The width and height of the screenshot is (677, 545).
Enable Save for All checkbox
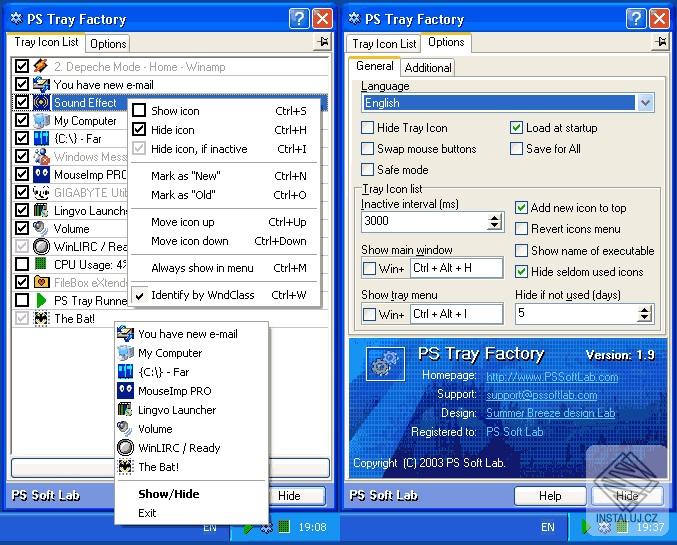516,149
